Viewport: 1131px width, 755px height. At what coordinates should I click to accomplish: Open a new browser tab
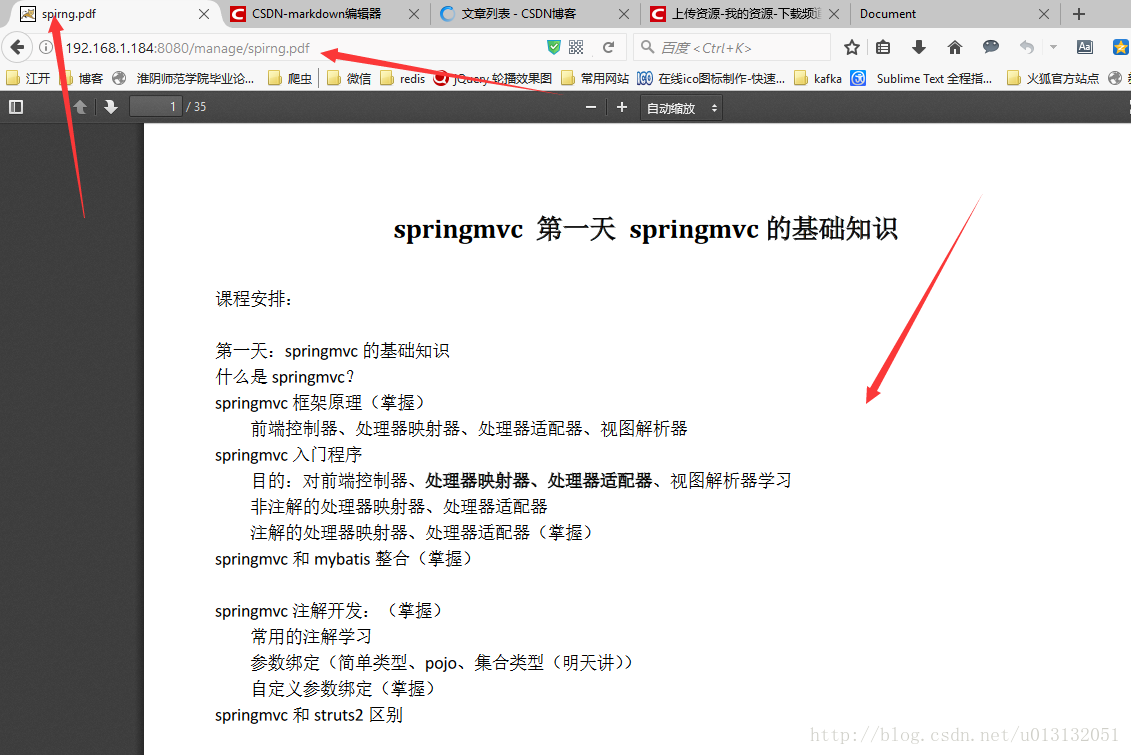point(1078,14)
